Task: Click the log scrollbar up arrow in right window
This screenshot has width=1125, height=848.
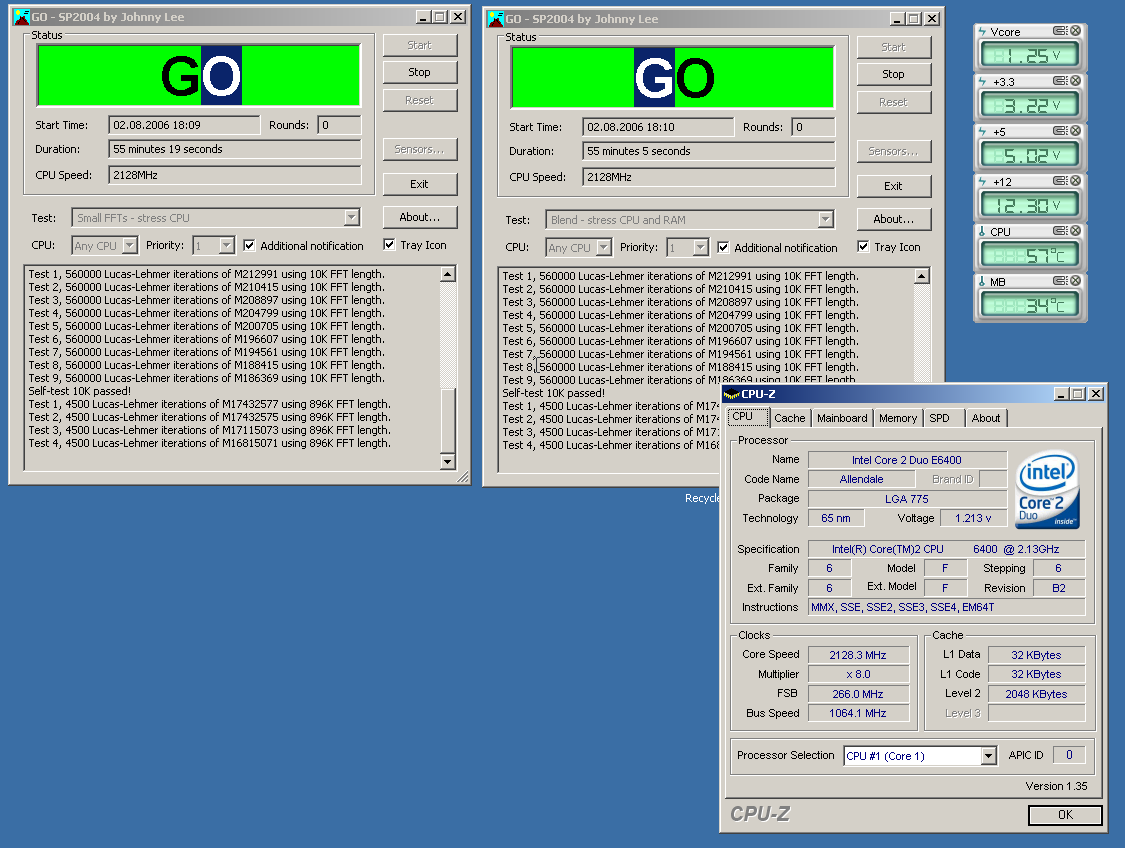Action: 922,276
